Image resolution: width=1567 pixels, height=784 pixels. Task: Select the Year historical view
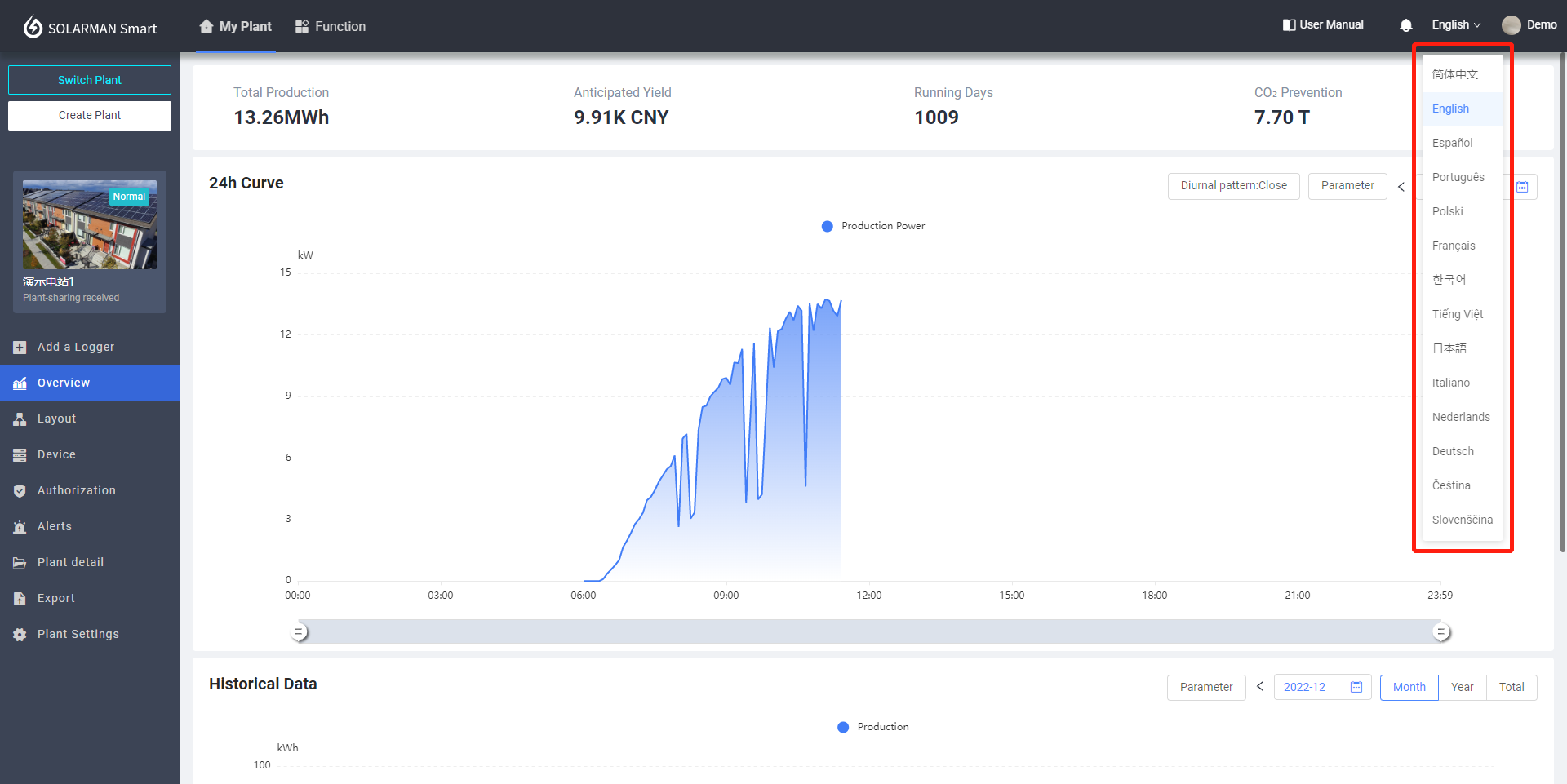[1462, 688]
